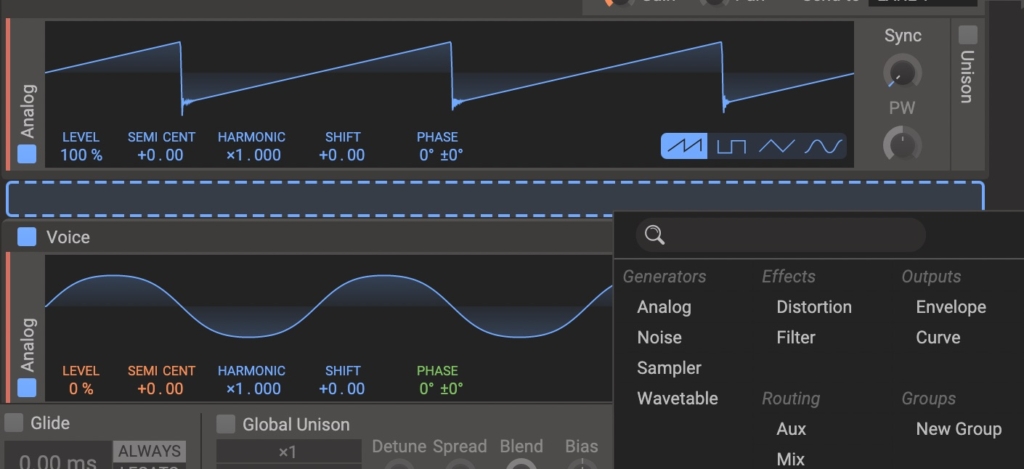Disable the top Analog oscillator toggle
1024x469 pixels.
(x=27, y=155)
